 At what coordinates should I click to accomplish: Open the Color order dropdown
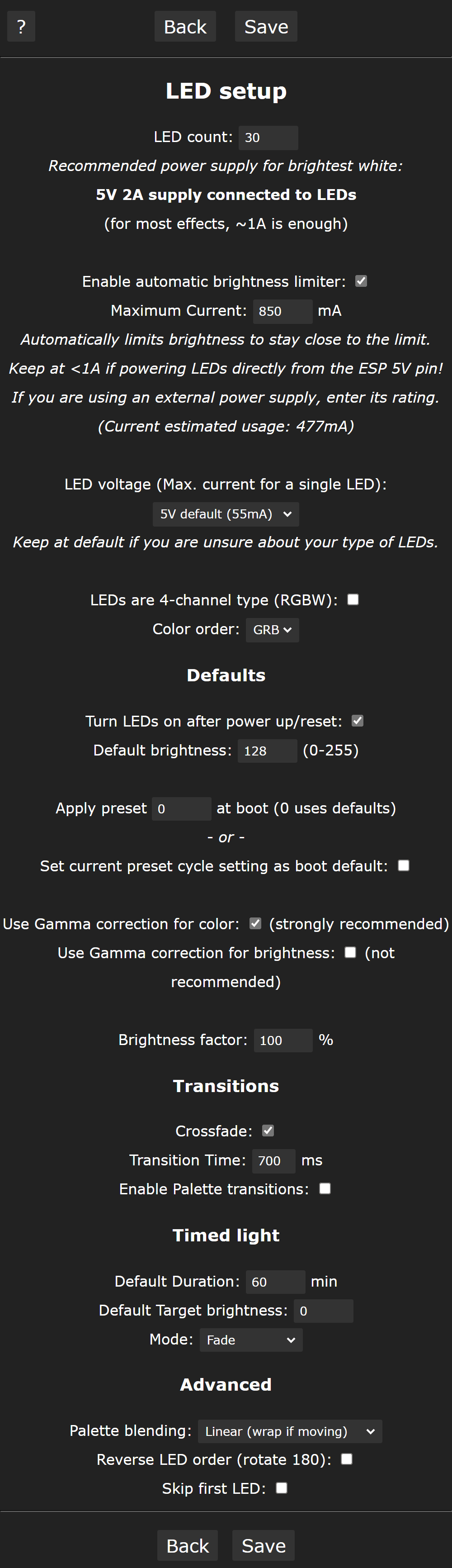click(272, 629)
